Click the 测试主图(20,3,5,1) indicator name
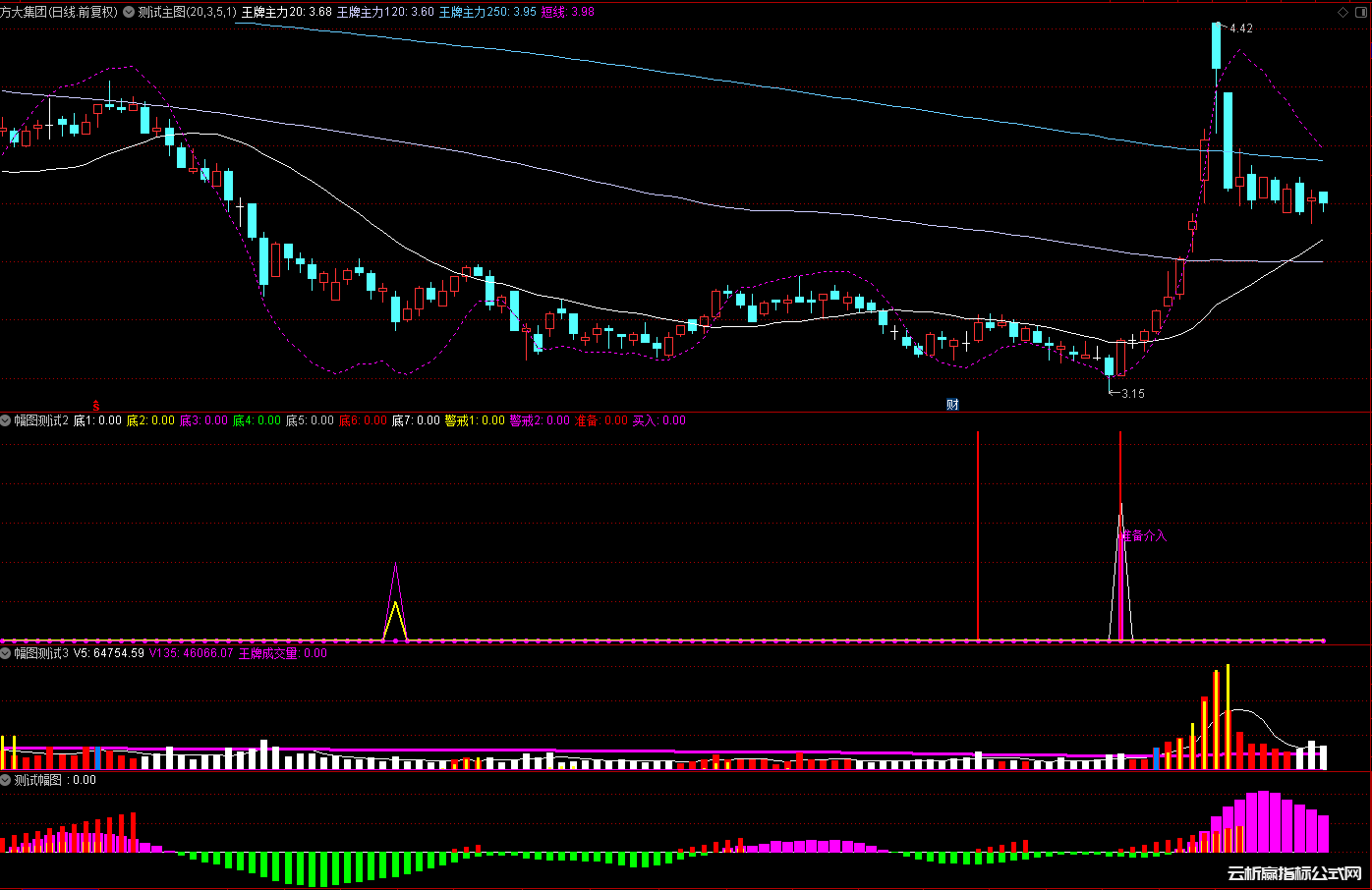1372x890 pixels. point(187,12)
